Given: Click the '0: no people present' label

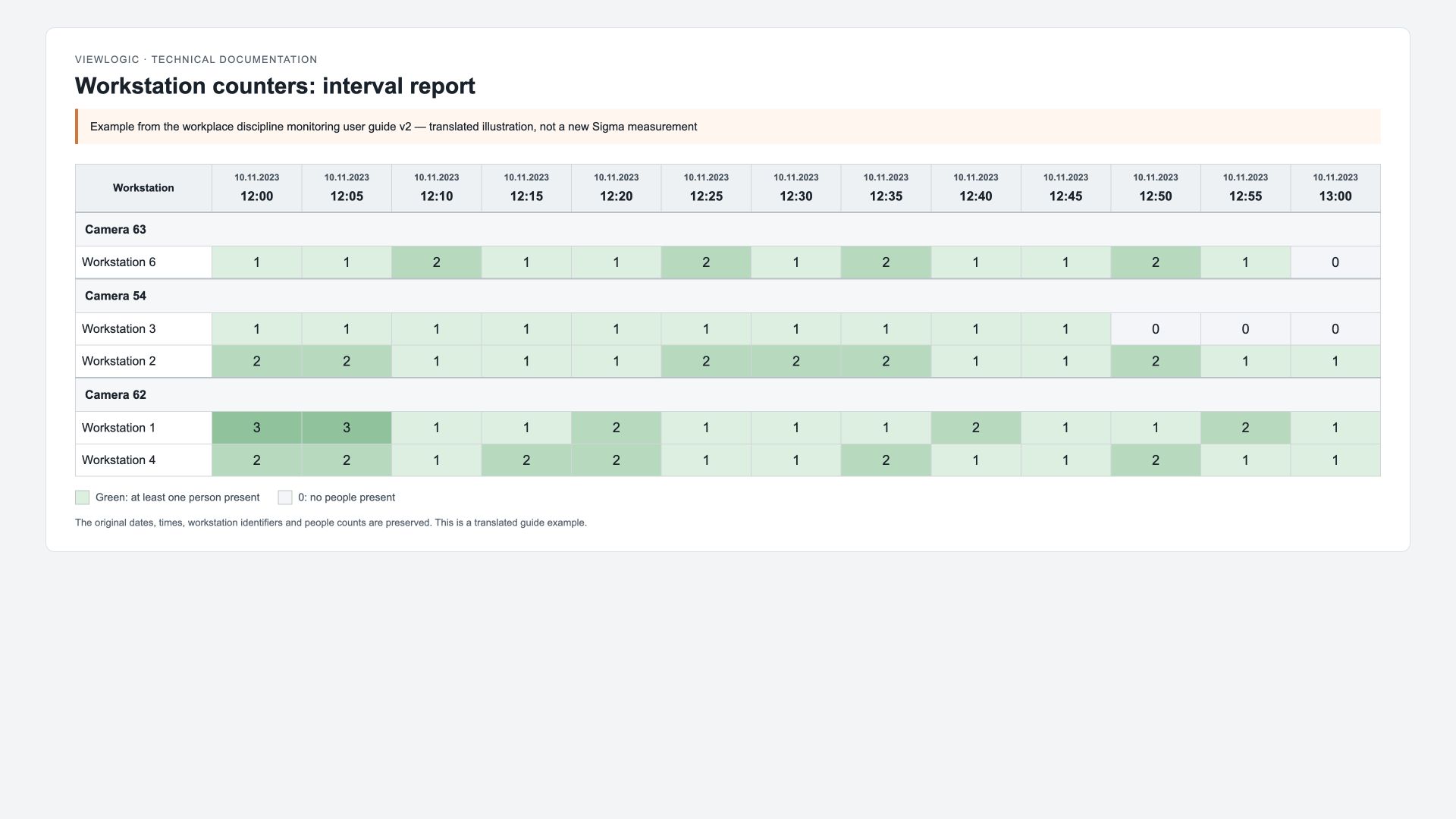Looking at the screenshot, I should pos(347,497).
